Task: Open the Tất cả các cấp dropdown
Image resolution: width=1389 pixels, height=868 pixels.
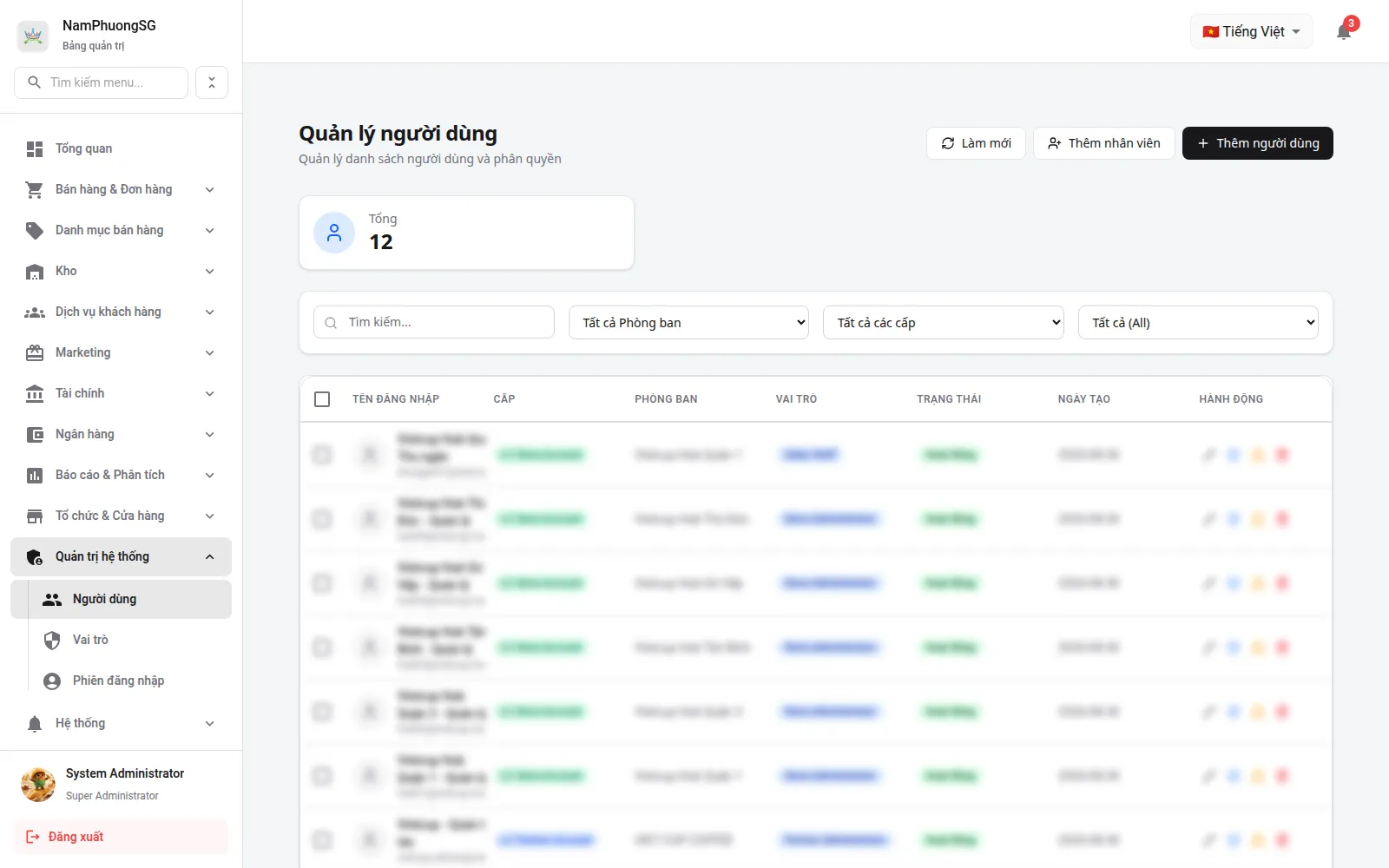Action: click(x=944, y=323)
